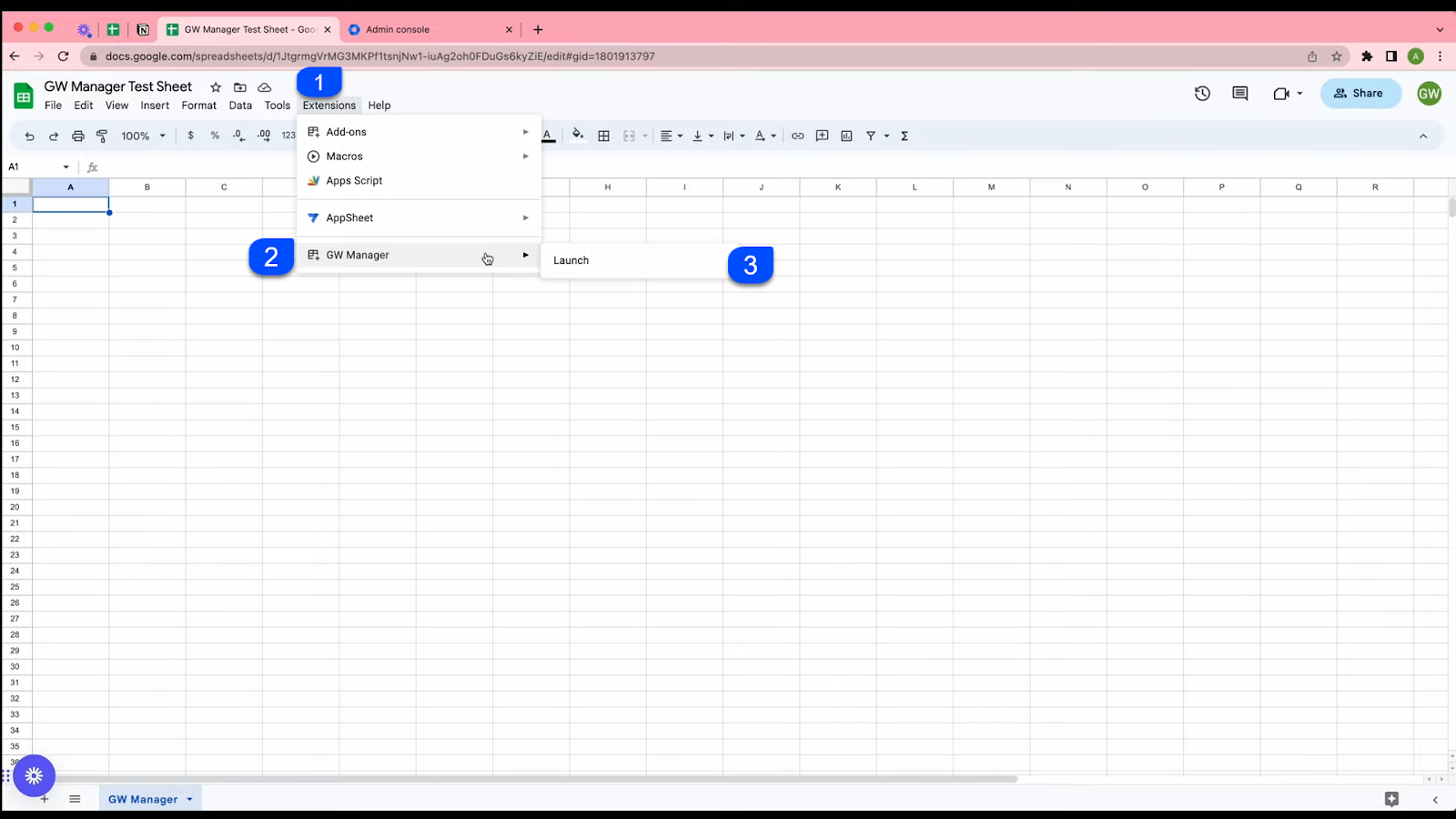
Task: Open browser extensions puzzle icon
Action: tap(1367, 56)
